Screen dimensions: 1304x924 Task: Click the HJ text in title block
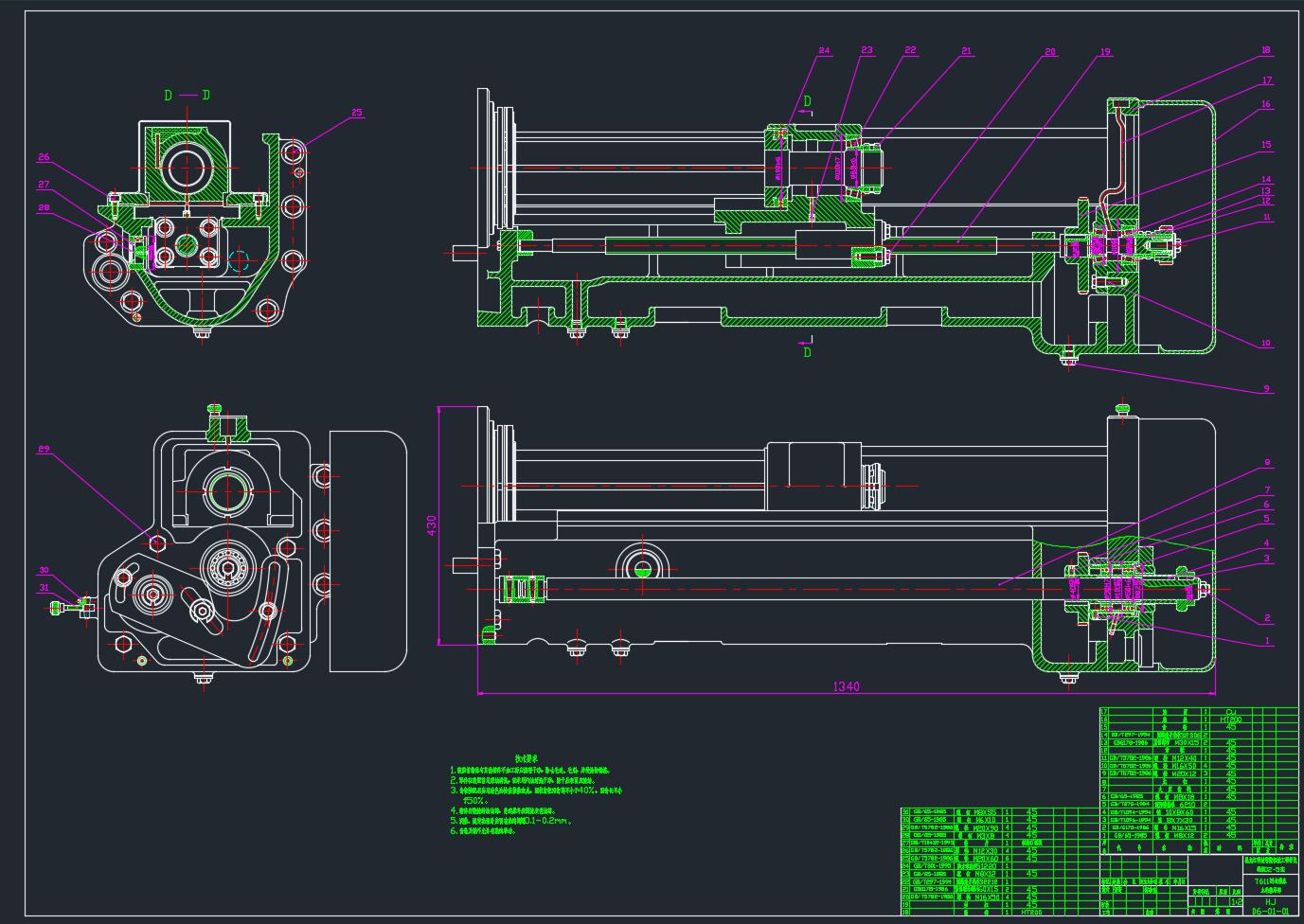pyautogui.click(x=1270, y=902)
